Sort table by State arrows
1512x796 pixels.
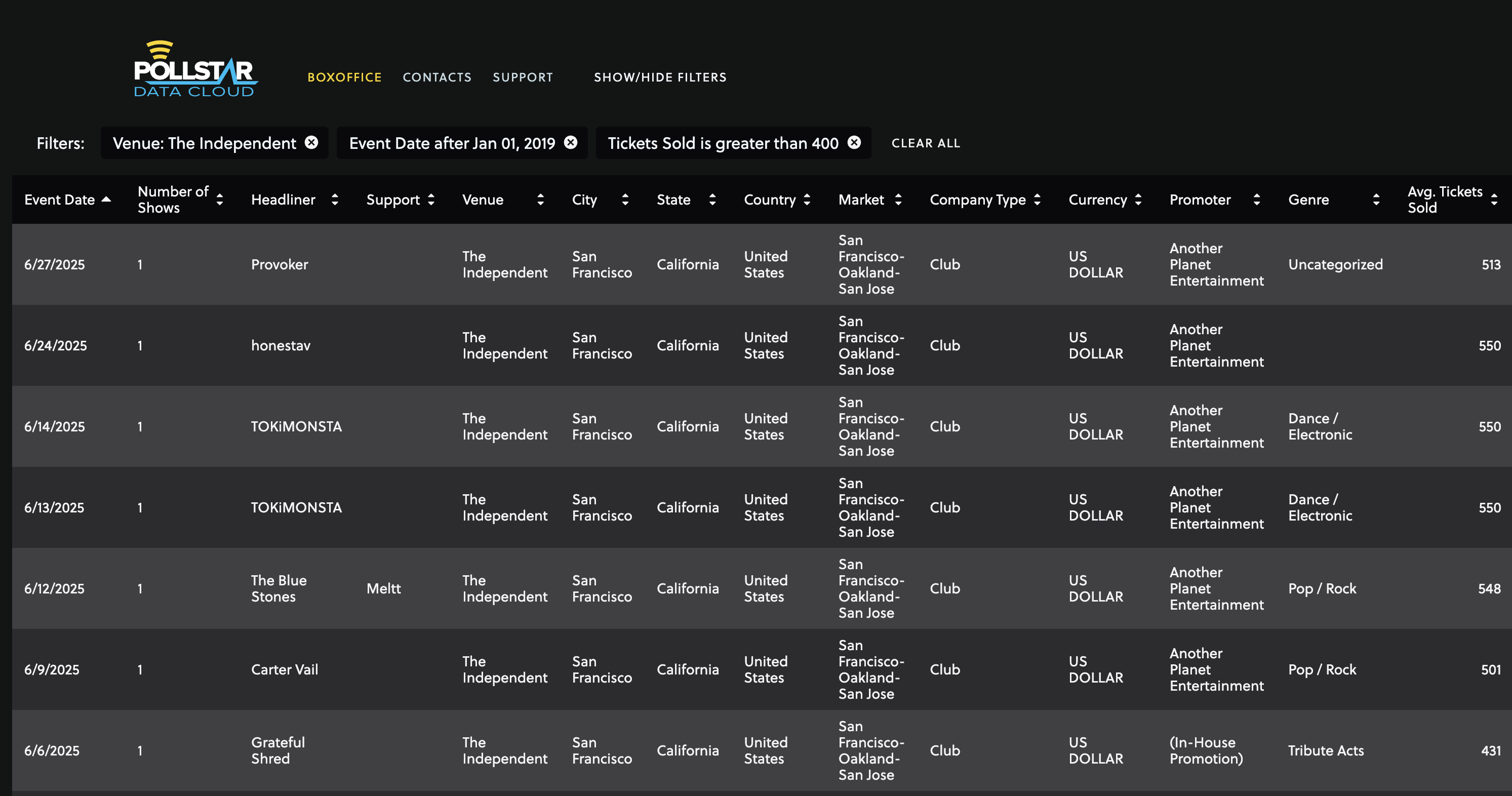[x=712, y=200]
